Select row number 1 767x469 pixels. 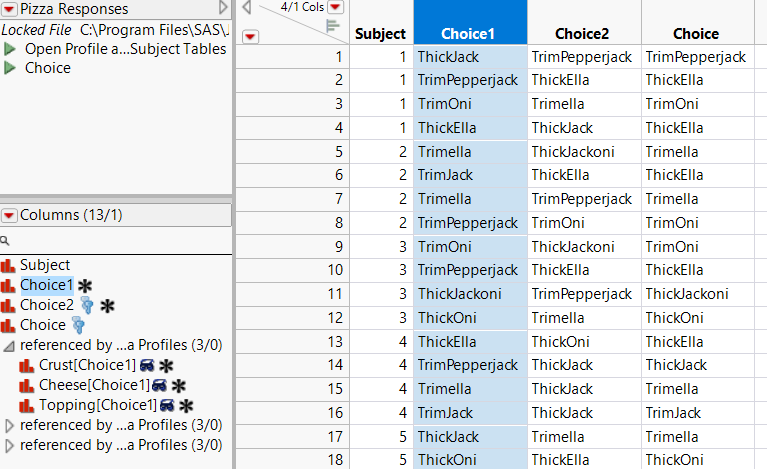click(x=293, y=57)
